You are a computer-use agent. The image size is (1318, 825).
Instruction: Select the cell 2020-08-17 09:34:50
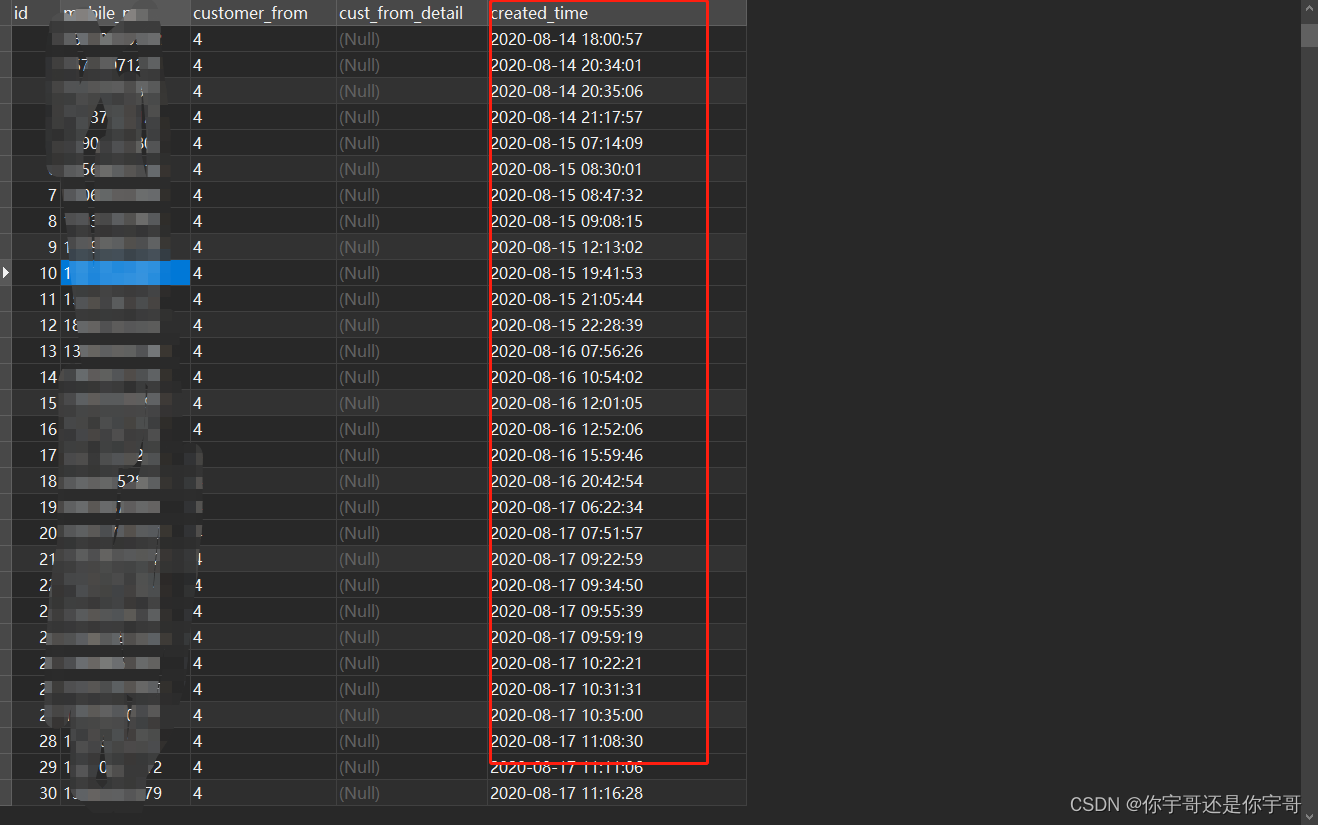pos(617,585)
